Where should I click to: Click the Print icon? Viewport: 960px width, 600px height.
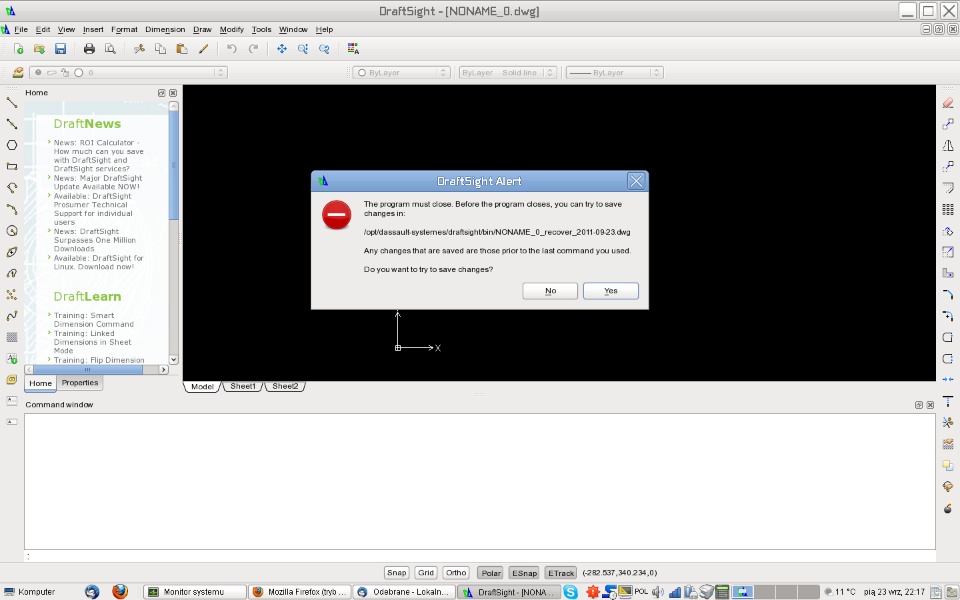[89, 49]
